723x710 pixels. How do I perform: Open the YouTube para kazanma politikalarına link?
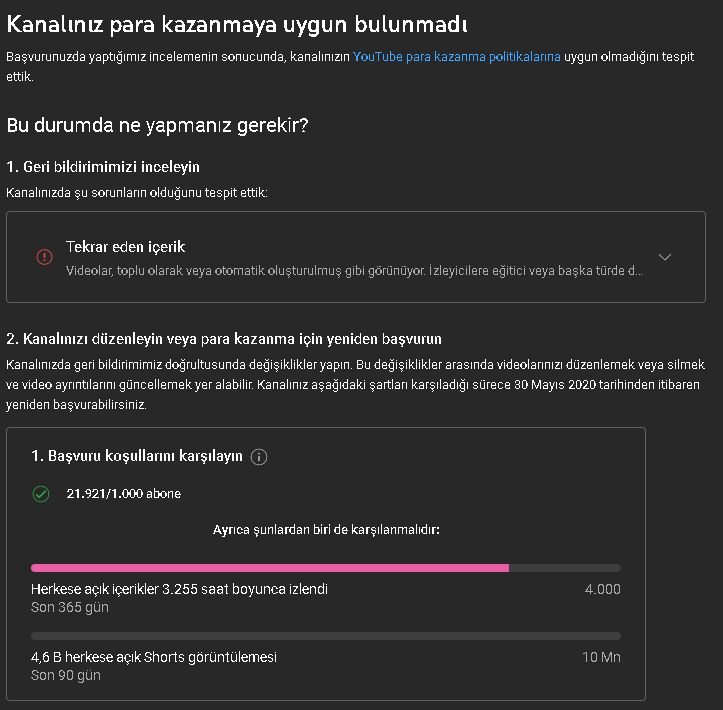(456, 57)
